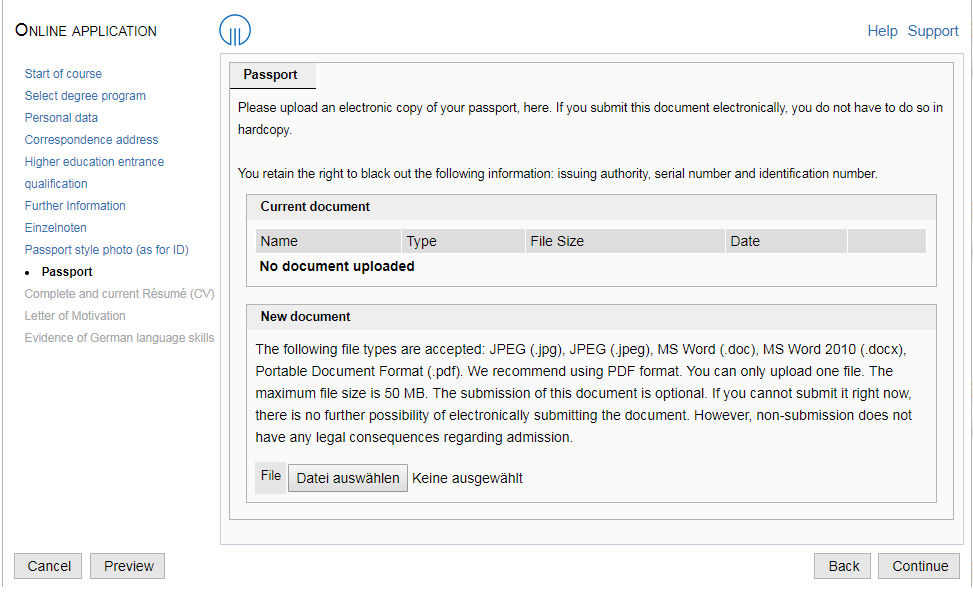Click Continue button
Viewport: 973px width, 593px height.
(919, 566)
